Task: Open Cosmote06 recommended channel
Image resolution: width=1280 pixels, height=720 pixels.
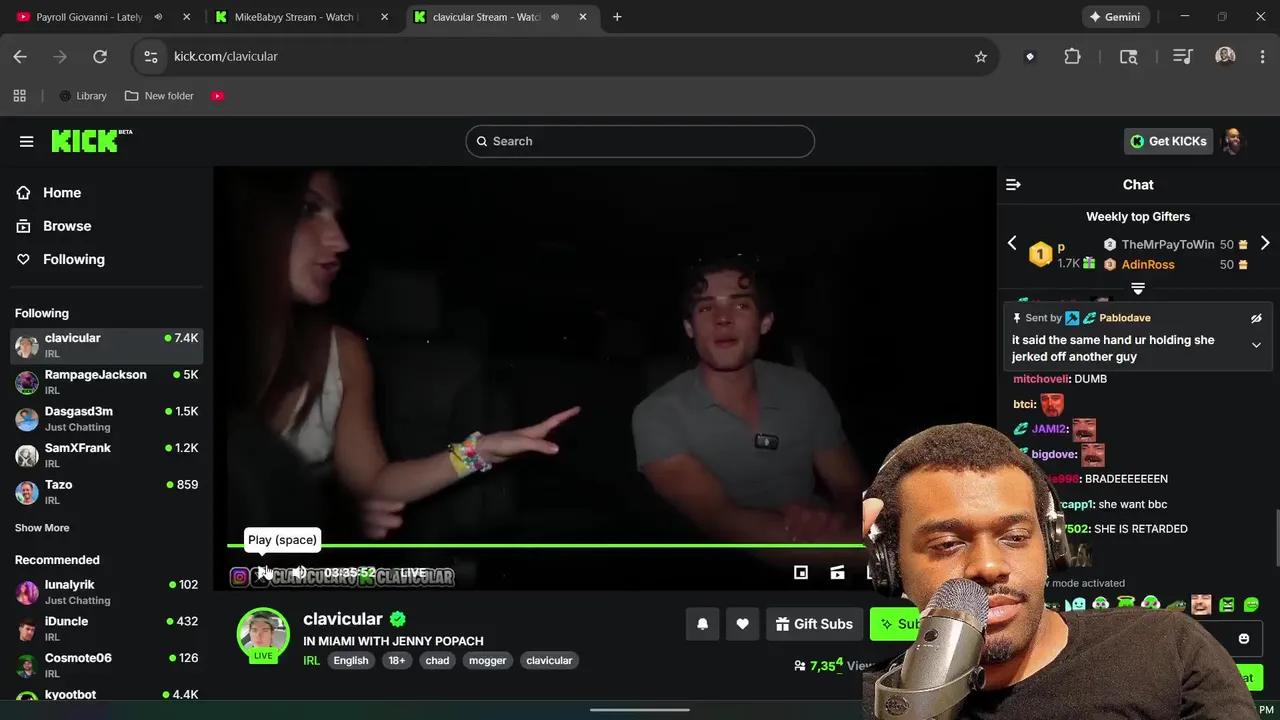Action: [107, 665]
